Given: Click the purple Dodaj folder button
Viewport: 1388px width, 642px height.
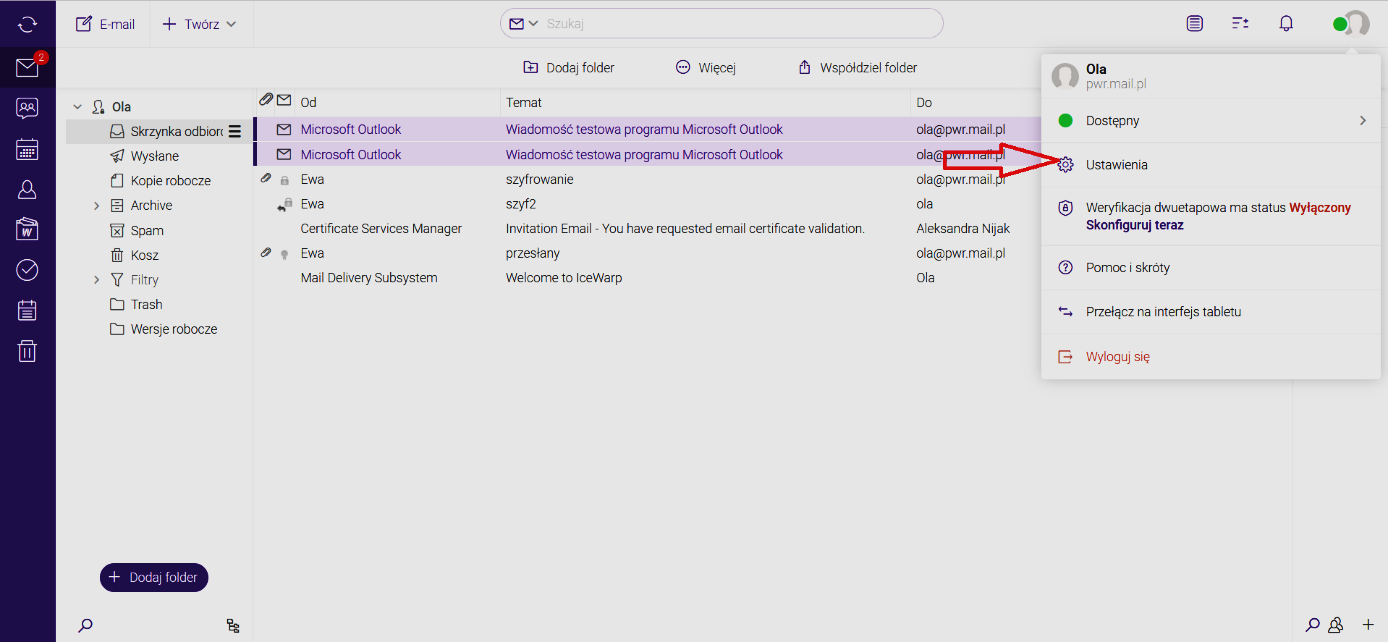Looking at the screenshot, I should pos(154,577).
